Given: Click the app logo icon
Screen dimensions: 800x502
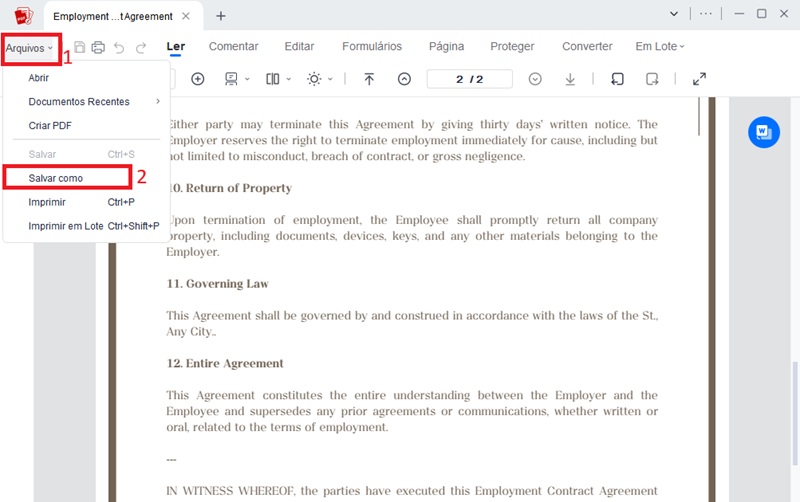Looking at the screenshot, I should point(23,16).
